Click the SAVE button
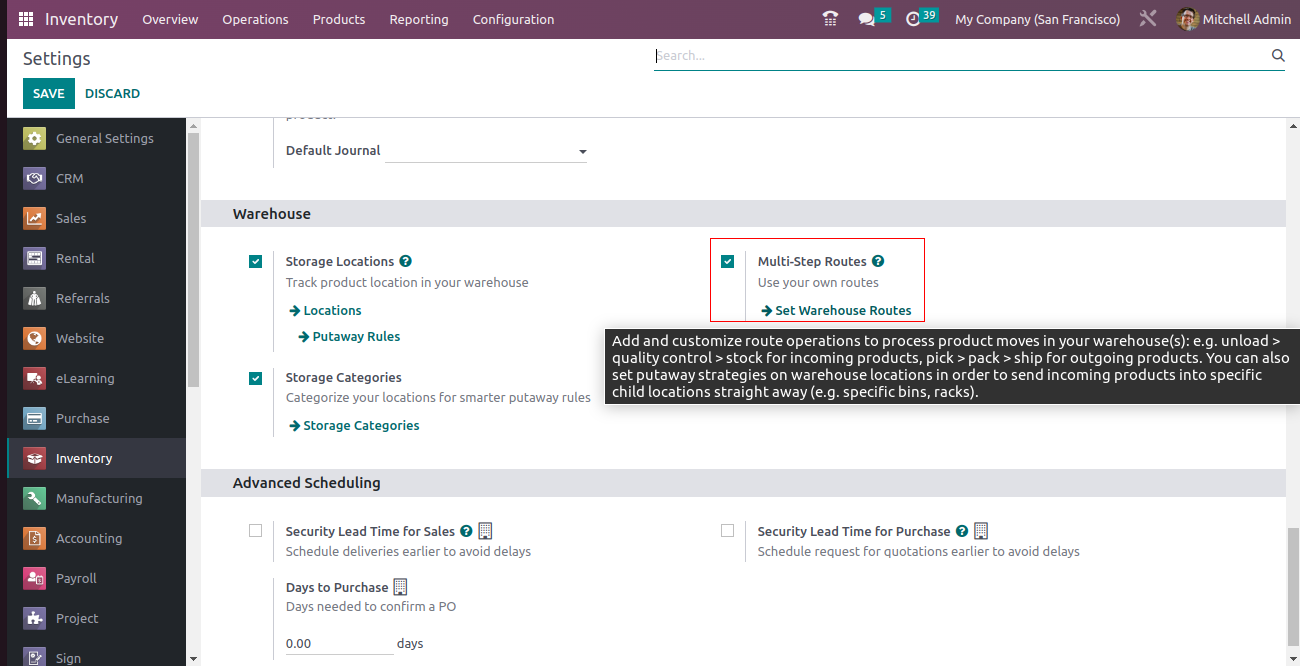The image size is (1300, 666). pyautogui.click(x=48, y=93)
